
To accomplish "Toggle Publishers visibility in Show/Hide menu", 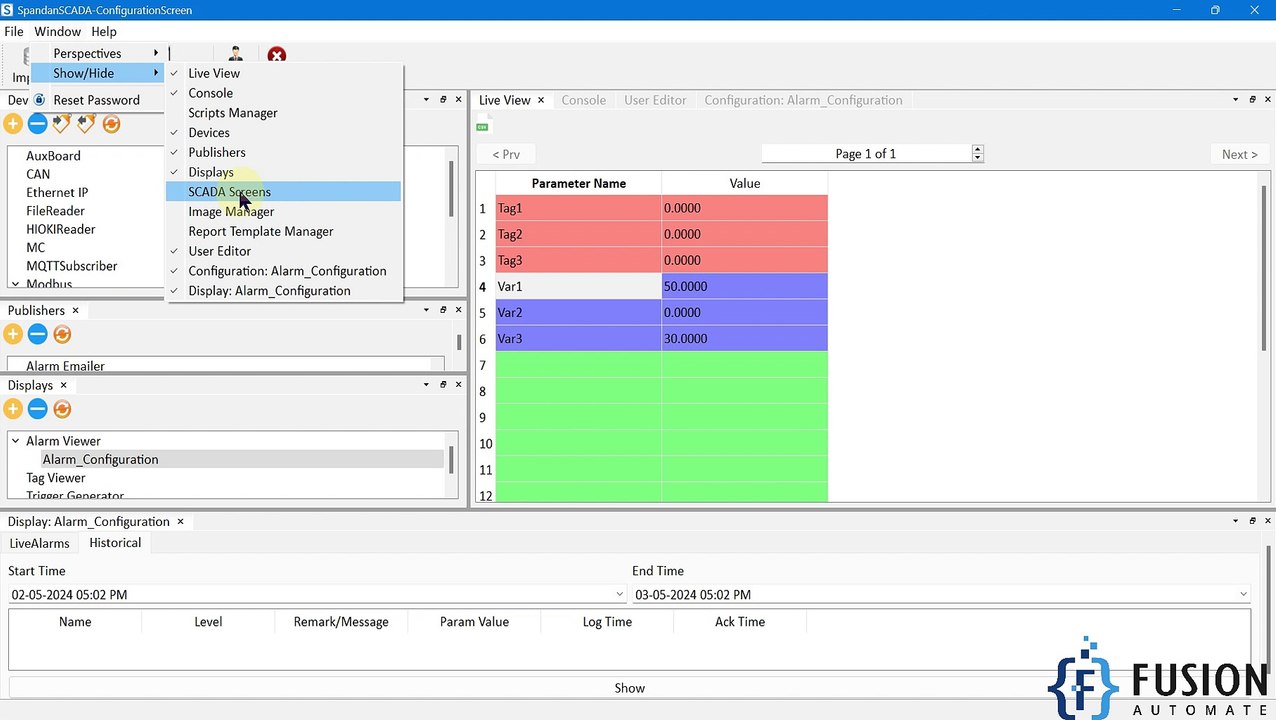I will tap(284, 152).
